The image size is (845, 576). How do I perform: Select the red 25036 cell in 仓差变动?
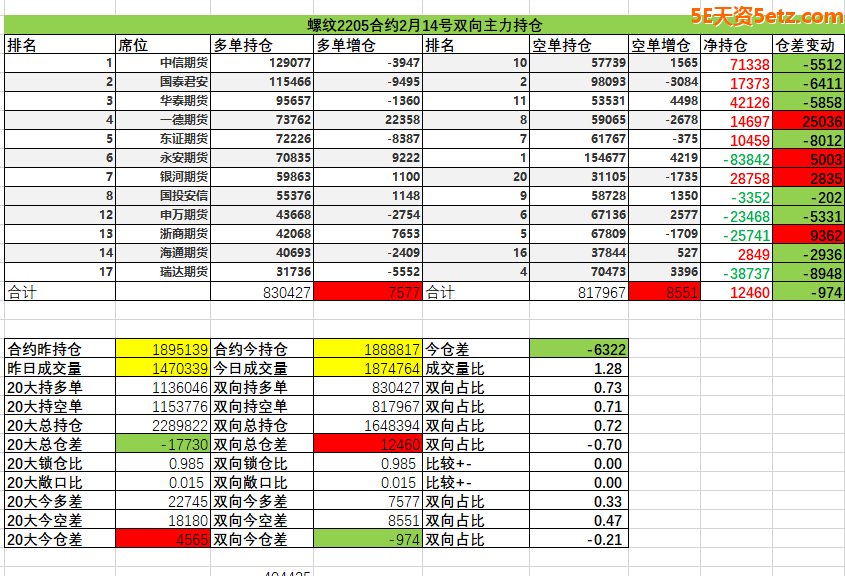(808, 121)
